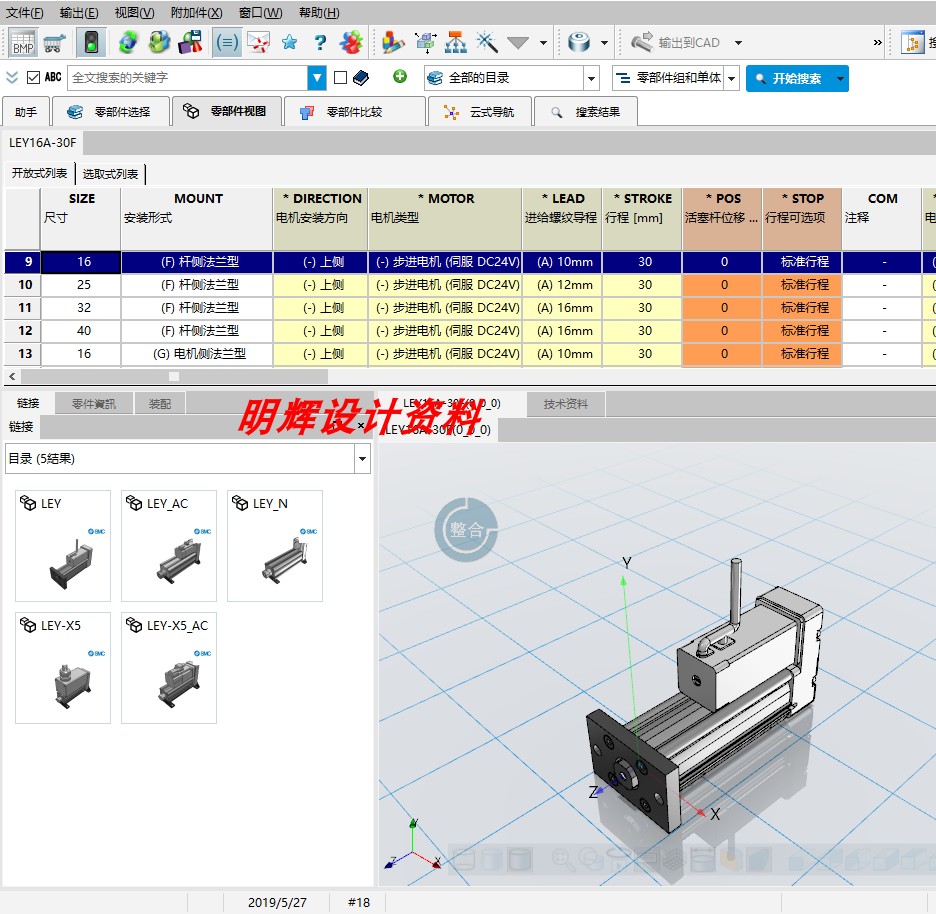Switch to the 云式导航 tab
936x914 pixels.
tap(479, 112)
